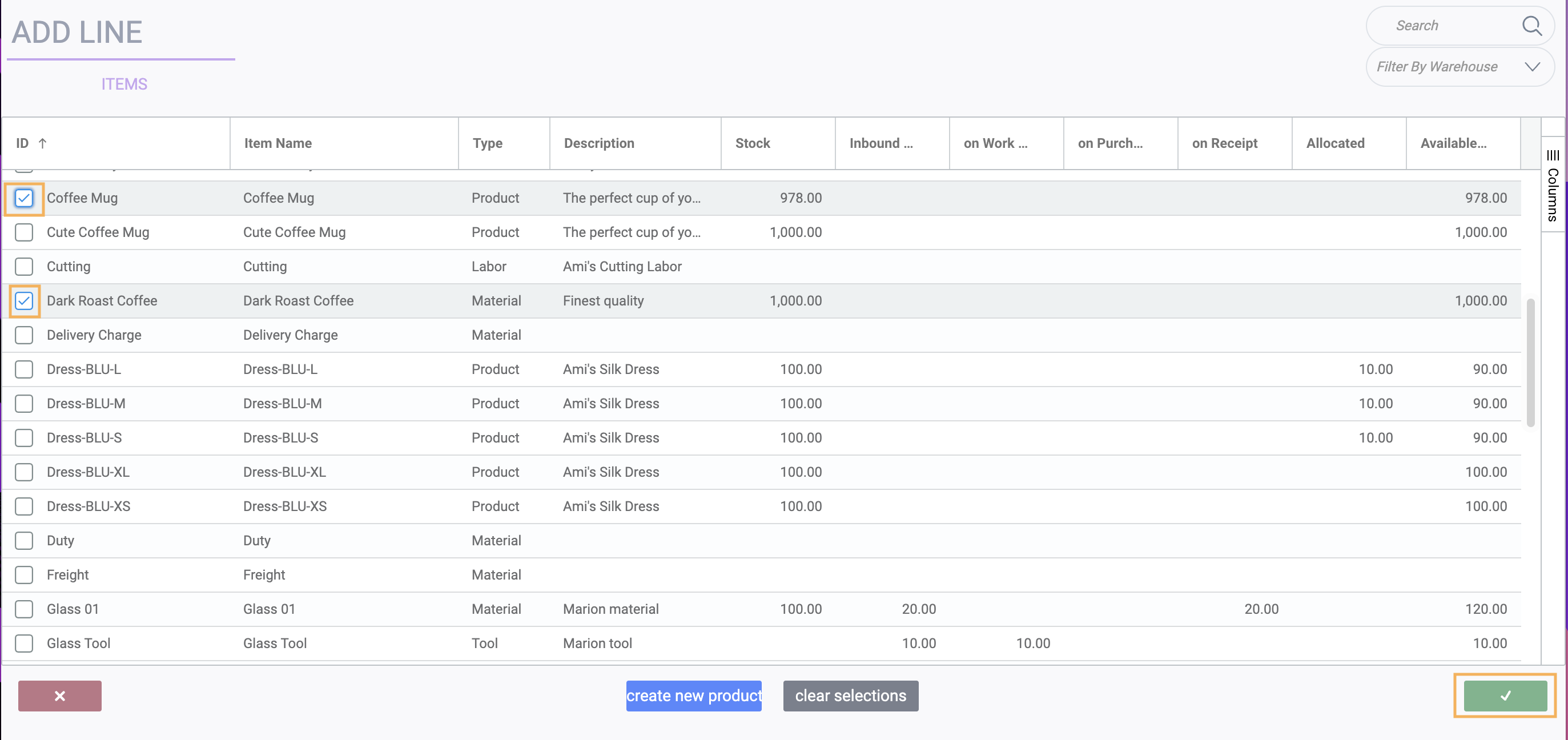The image size is (1568, 740).
Task: Tick the Delivery Charge checkbox
Action: [x=24, y=335]
